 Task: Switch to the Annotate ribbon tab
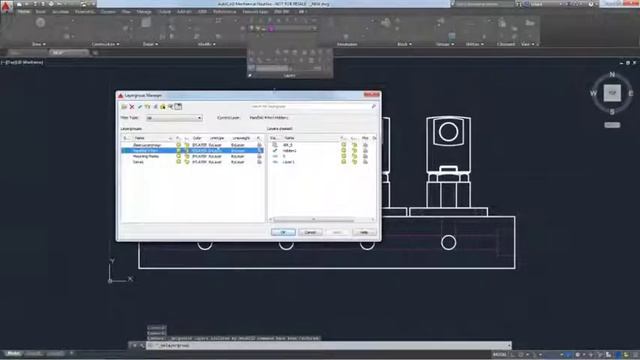(60, 11)
